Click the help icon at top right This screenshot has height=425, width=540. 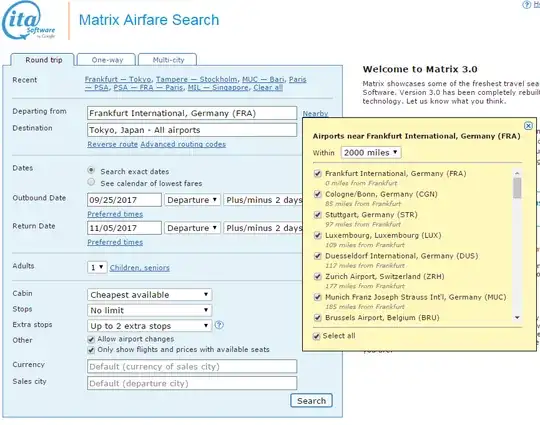[527, 4]
